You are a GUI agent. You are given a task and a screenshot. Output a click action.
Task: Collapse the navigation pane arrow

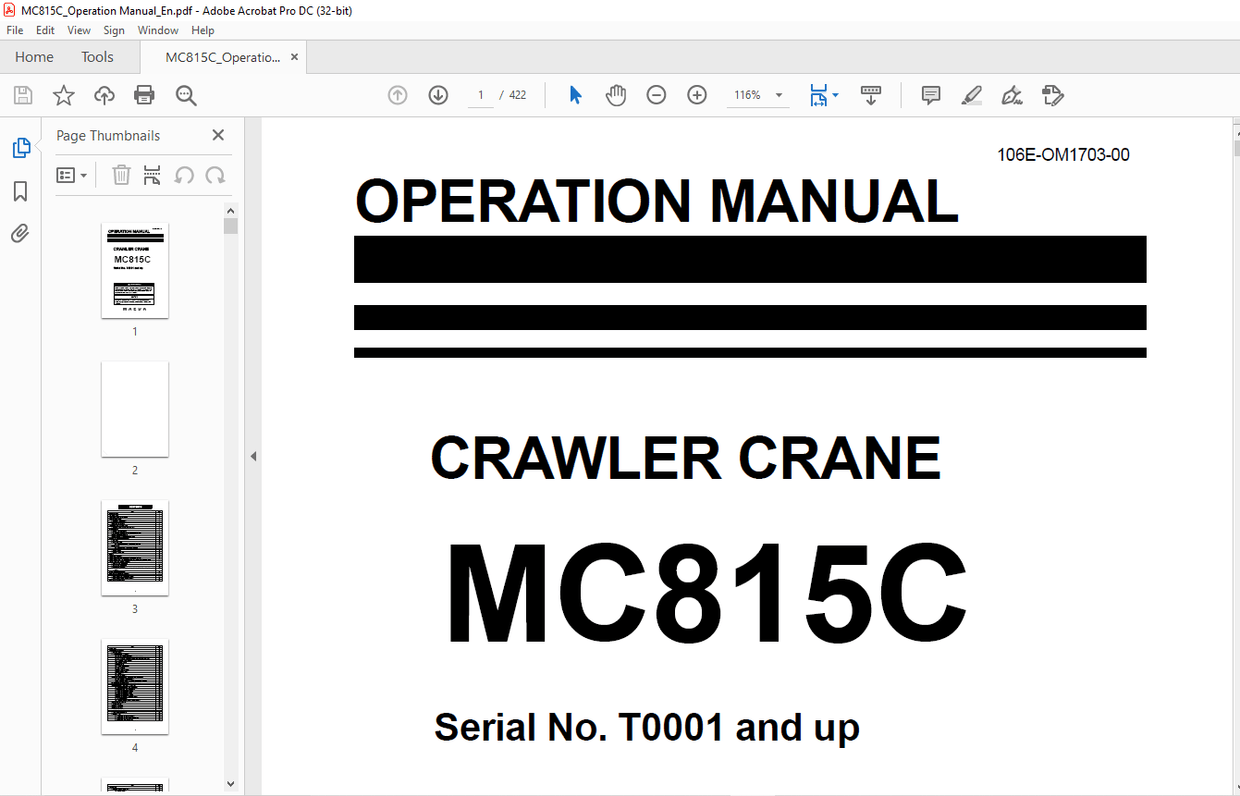click(x=253, y=456)
